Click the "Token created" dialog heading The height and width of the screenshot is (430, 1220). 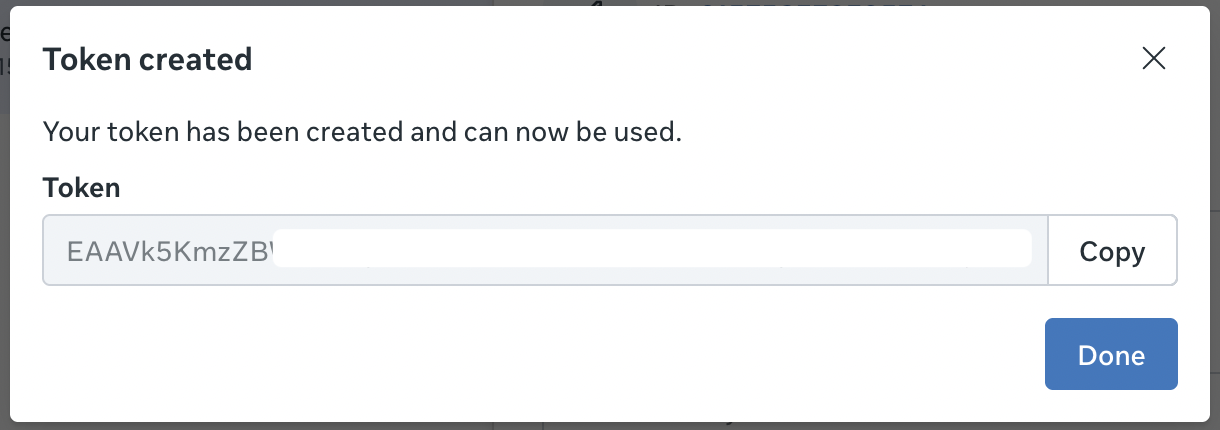[x=147, y=60]
